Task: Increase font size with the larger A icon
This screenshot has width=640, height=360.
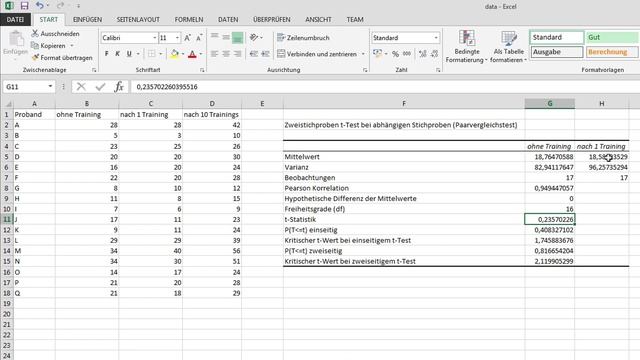Action: [187, 38]
